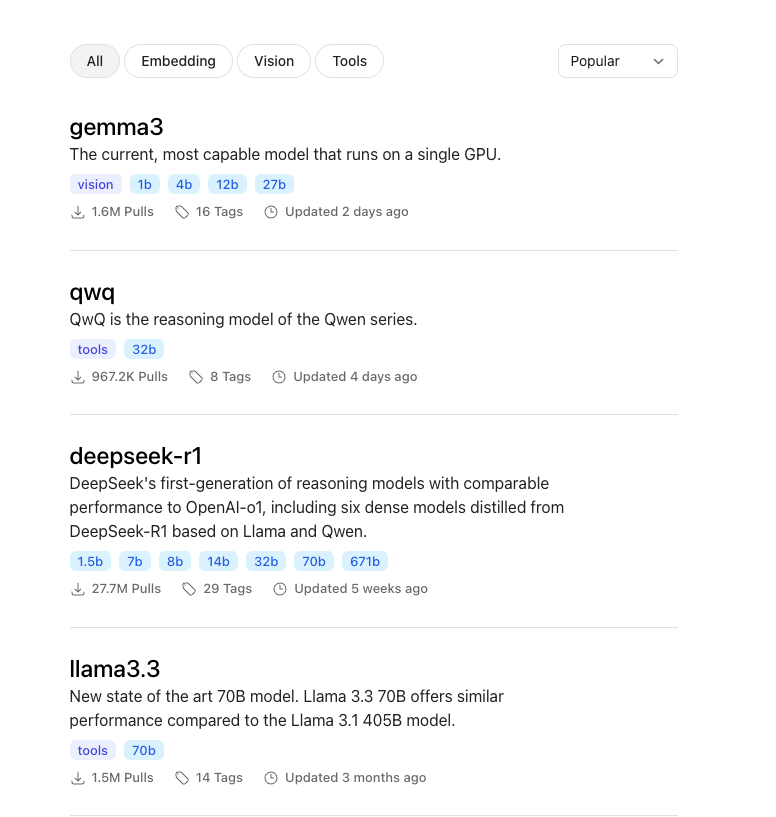Click the tag icon beside 8 Tags
Screen dimensions: 776x817
tap(196, 377)
